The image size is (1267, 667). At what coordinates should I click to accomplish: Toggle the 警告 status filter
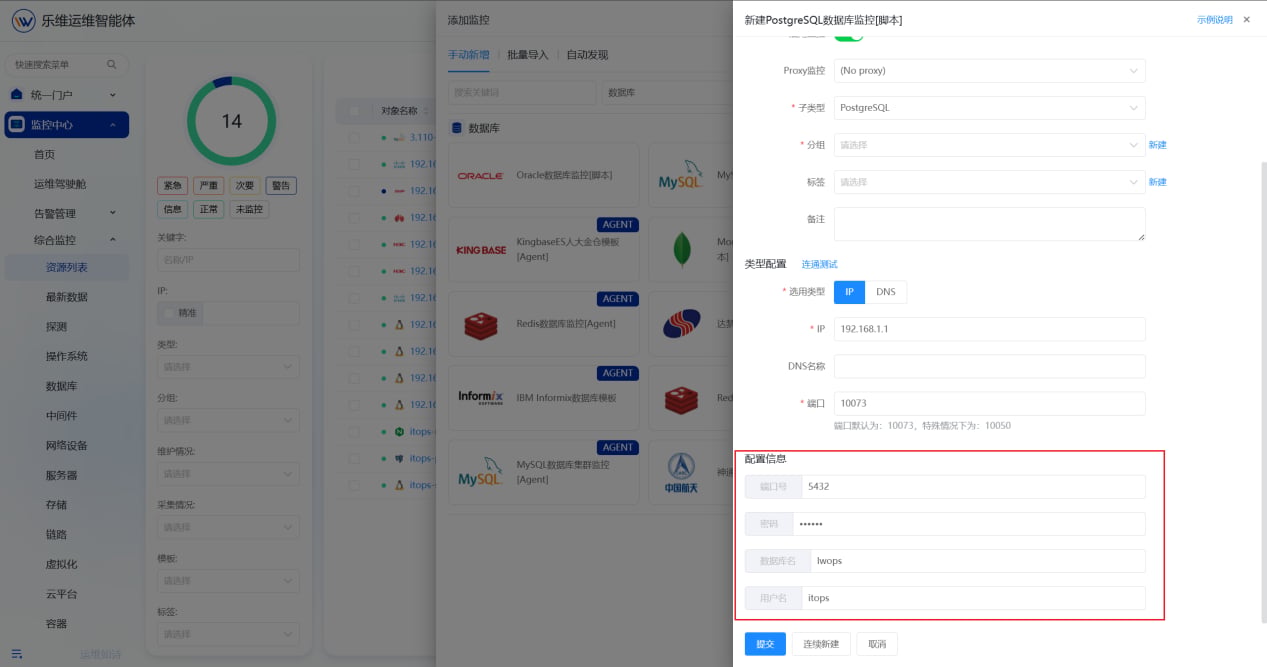[281, 186]
